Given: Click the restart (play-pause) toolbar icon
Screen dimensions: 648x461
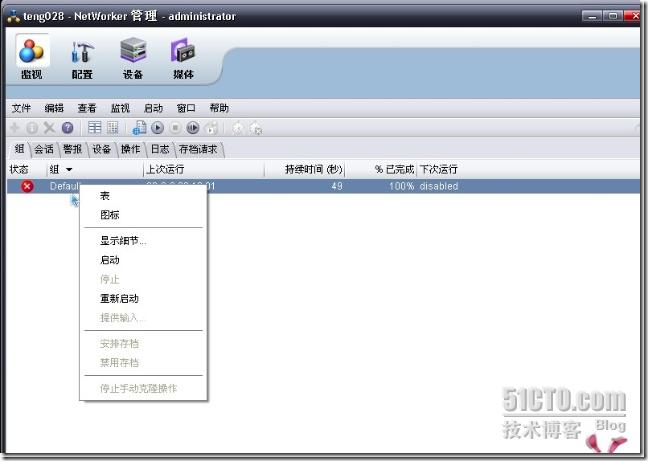Looking at the screenshot, I should point(193,128).
